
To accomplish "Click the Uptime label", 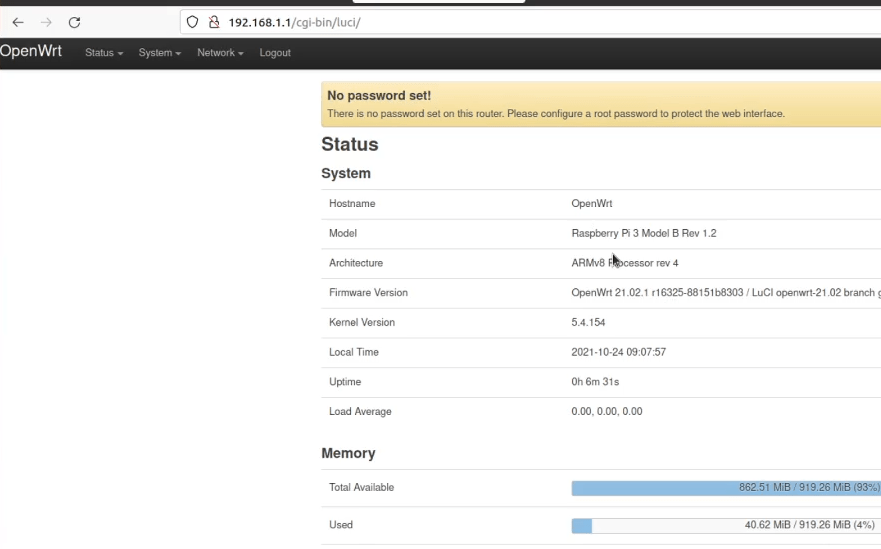I will (345, 382).
